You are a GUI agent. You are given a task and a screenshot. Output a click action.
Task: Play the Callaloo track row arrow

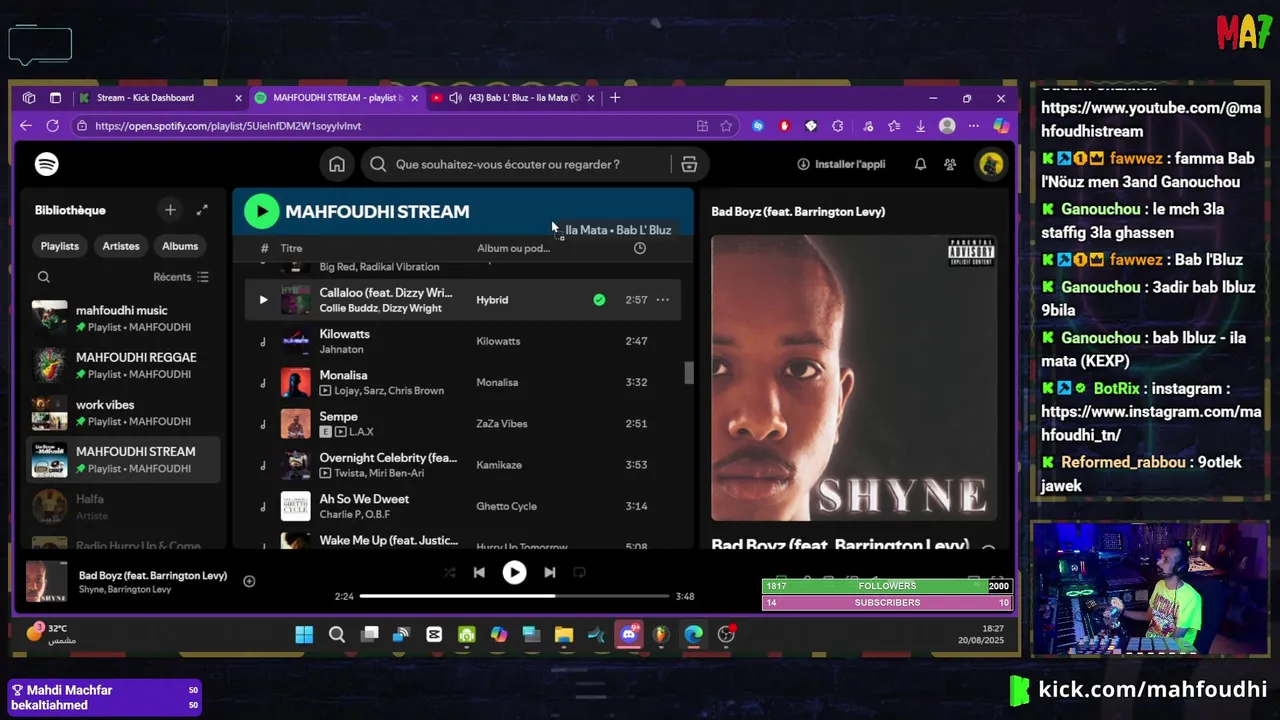point(263,300)
